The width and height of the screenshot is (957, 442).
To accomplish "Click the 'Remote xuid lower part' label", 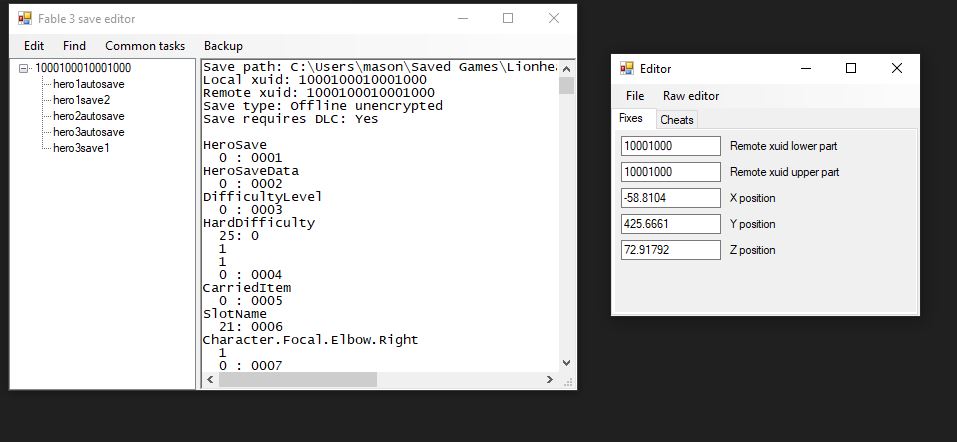I will [x=784, y=146].
